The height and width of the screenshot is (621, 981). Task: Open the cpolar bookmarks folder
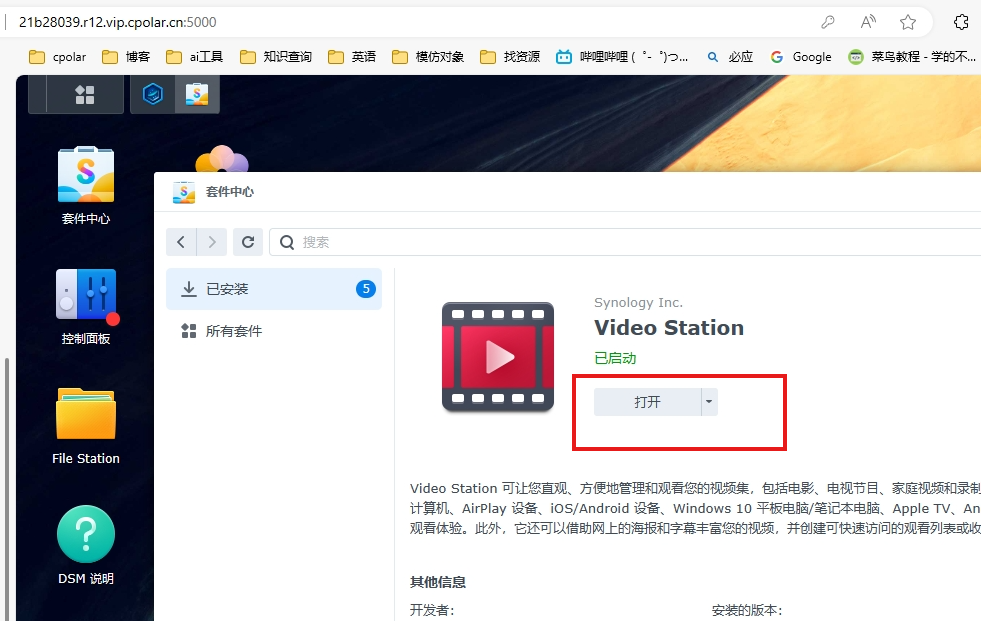tap(58, 57)
